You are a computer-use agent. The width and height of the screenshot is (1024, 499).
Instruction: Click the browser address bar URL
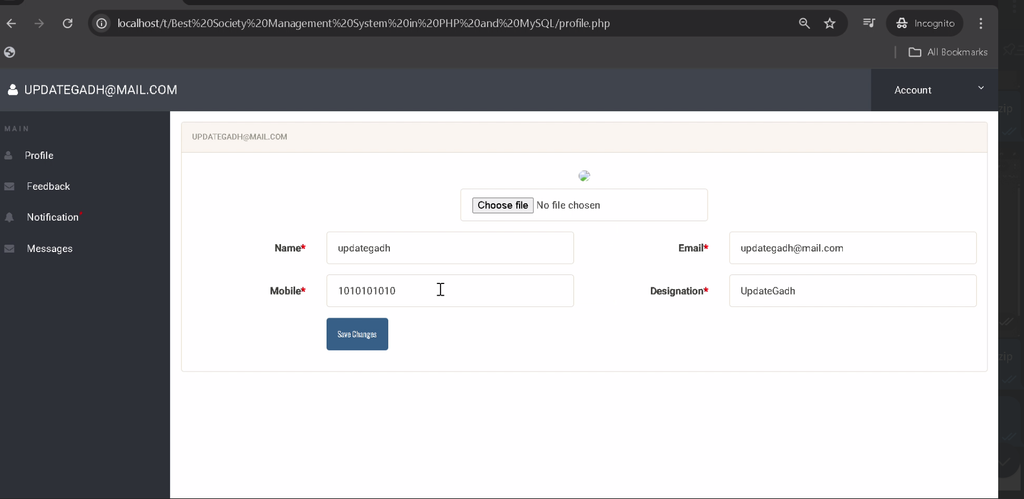[363, 24]
